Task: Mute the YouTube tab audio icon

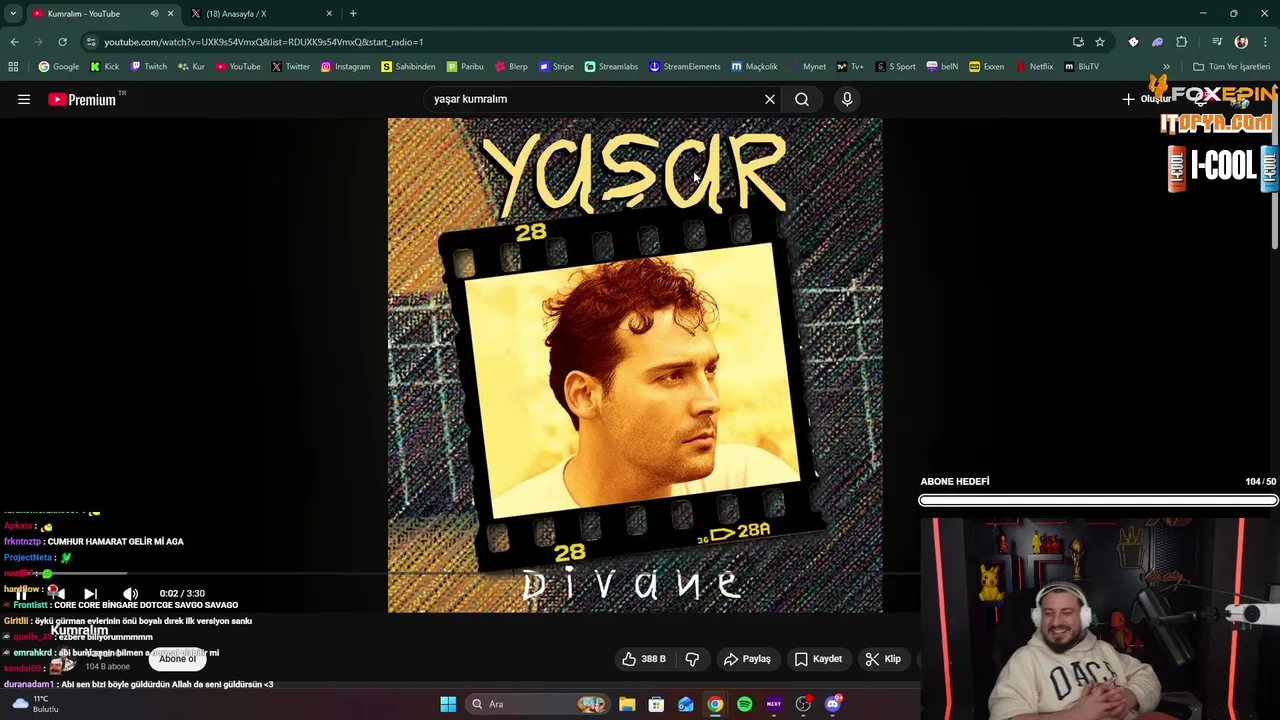Action: click(154, 13)
